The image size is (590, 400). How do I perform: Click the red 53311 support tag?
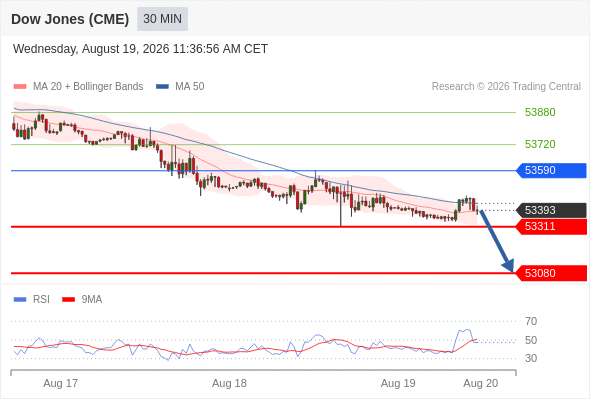tap(551, 227)
